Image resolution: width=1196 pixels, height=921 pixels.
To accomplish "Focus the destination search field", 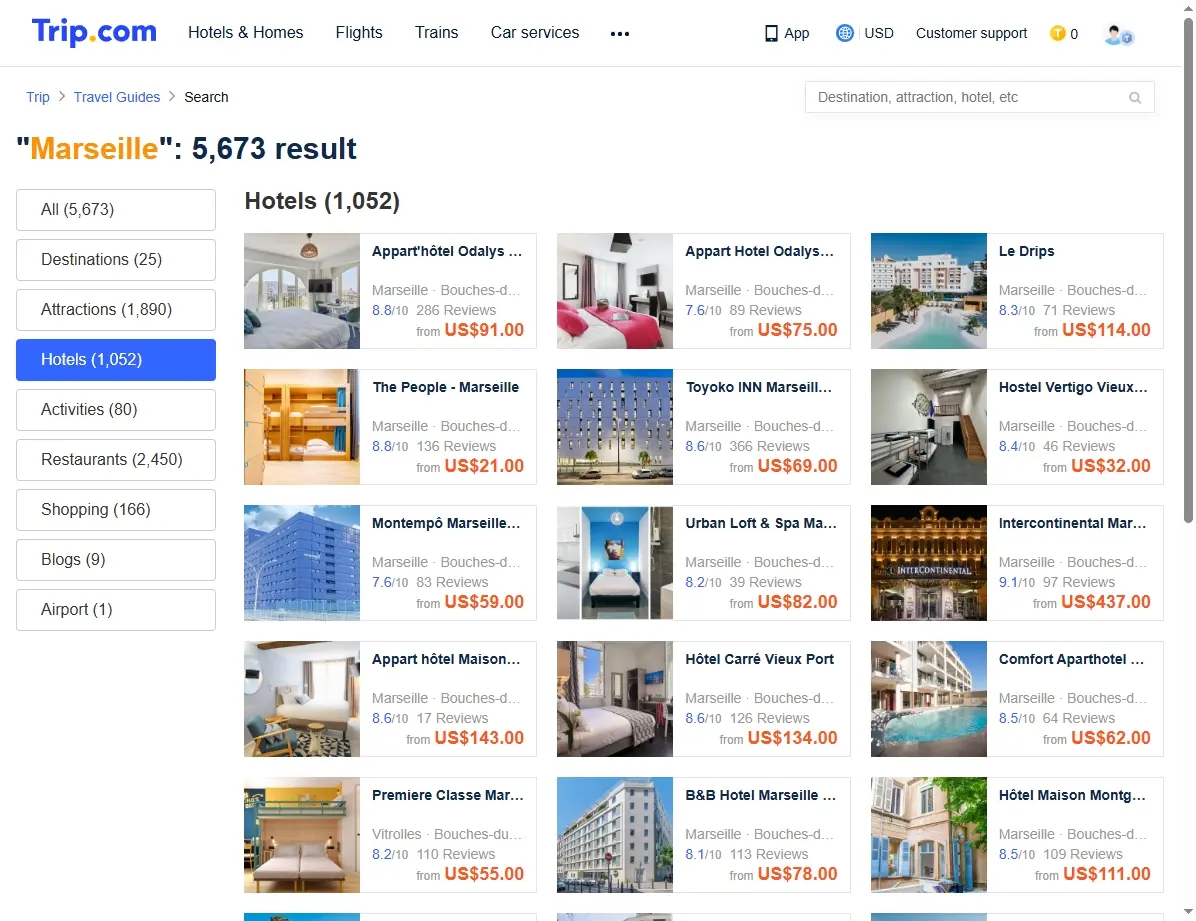I will pyautogui.click(x=979, y=98).
